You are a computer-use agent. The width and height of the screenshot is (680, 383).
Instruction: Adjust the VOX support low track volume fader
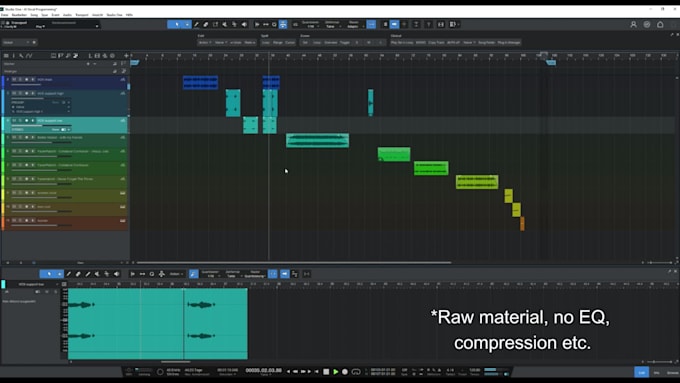[42, 125]
